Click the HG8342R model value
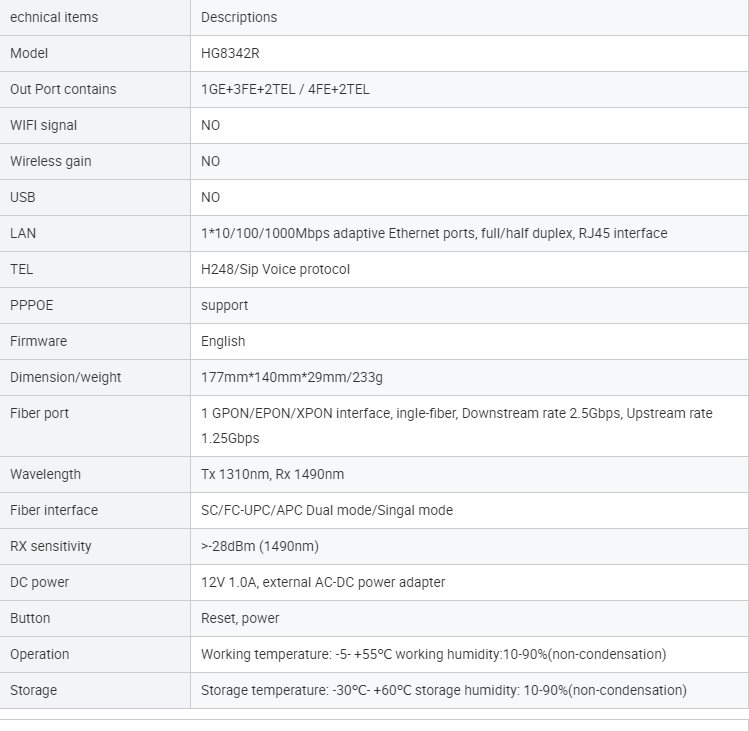 230,53
